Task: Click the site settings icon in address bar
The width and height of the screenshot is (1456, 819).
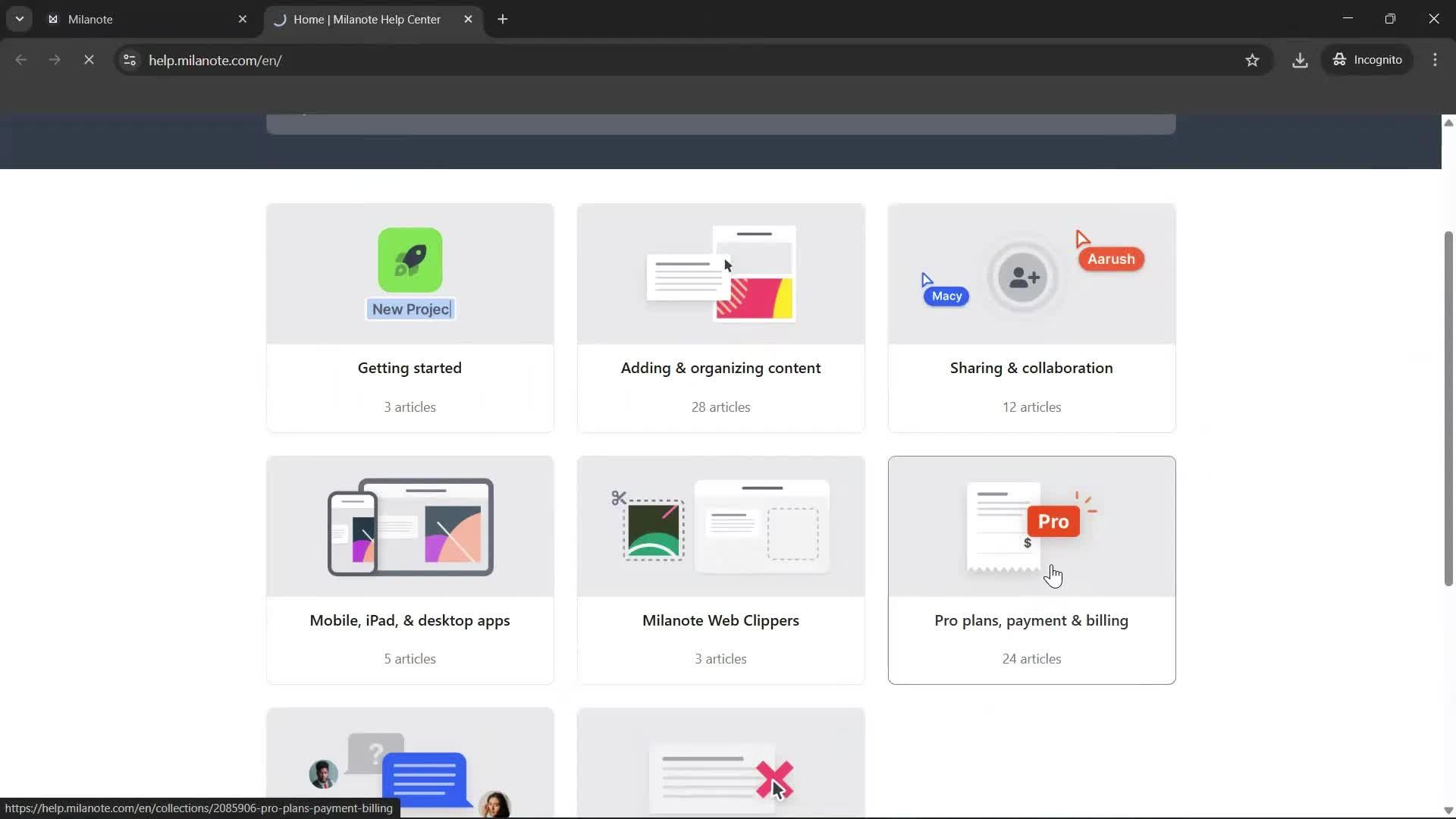Action: point(129,60)
